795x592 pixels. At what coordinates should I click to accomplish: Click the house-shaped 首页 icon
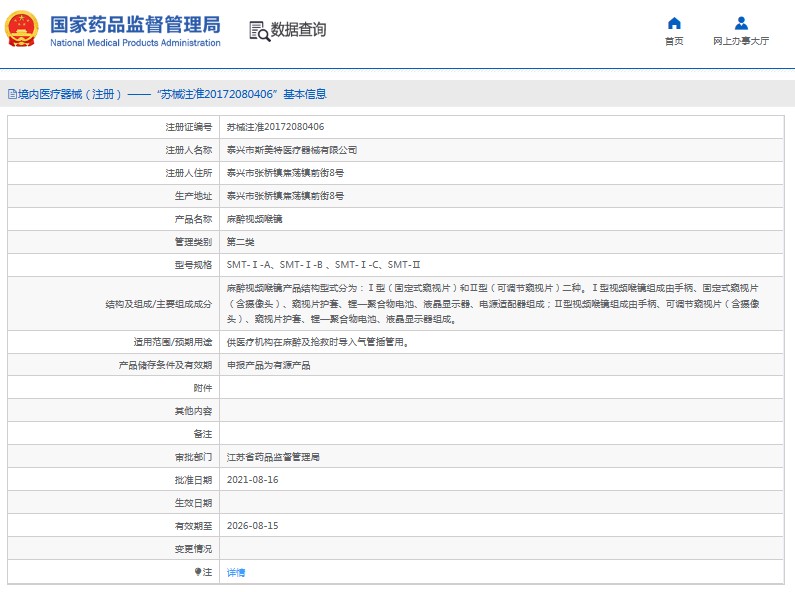pyautogui.click(x=674, y=23)
